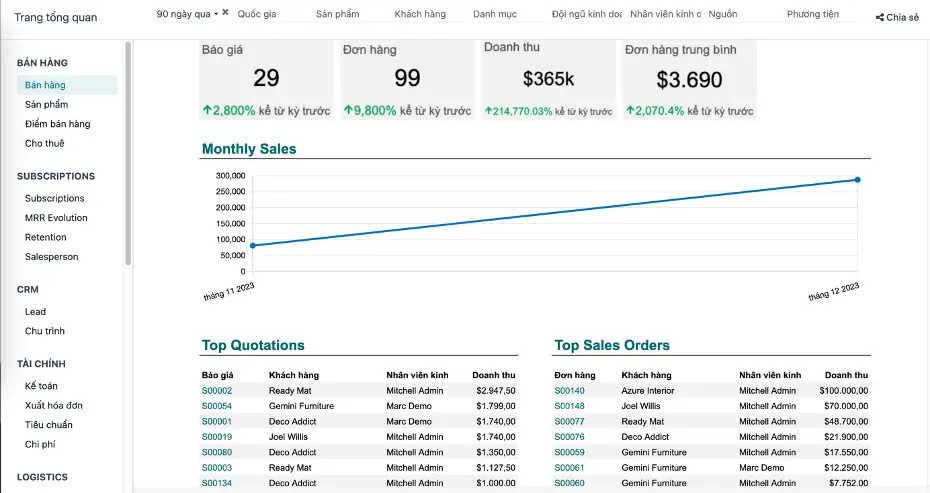Click the tháng 12 2023 data point
This screenshot has height=493, width=930.
(857, 180)
